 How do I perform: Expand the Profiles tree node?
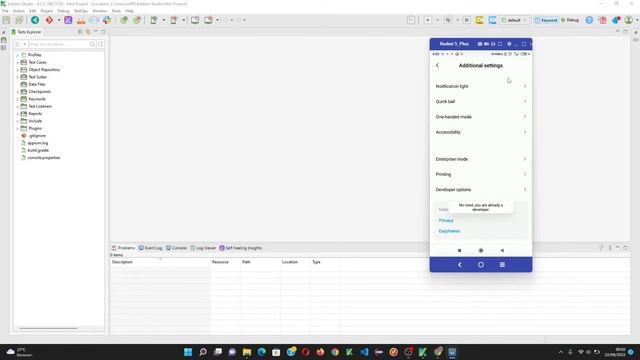(x=18, y=55)
